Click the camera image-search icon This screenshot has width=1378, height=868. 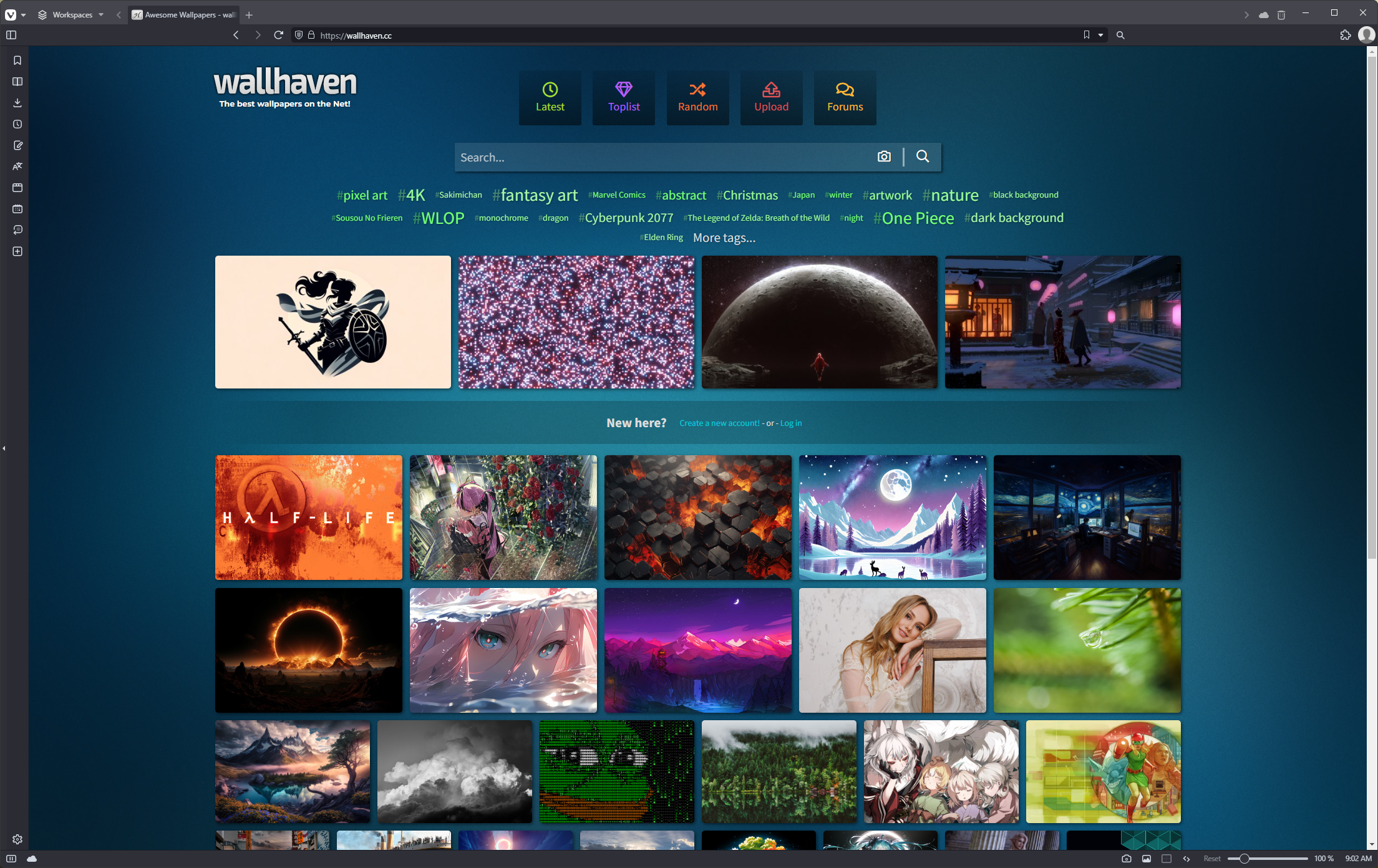click(884, 157)
